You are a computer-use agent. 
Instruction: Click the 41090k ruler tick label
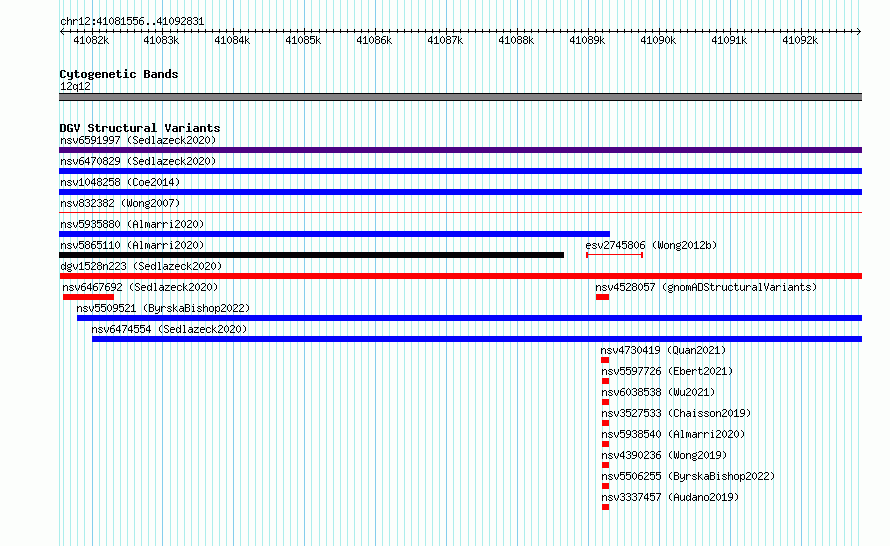click(x=658, y=40)
